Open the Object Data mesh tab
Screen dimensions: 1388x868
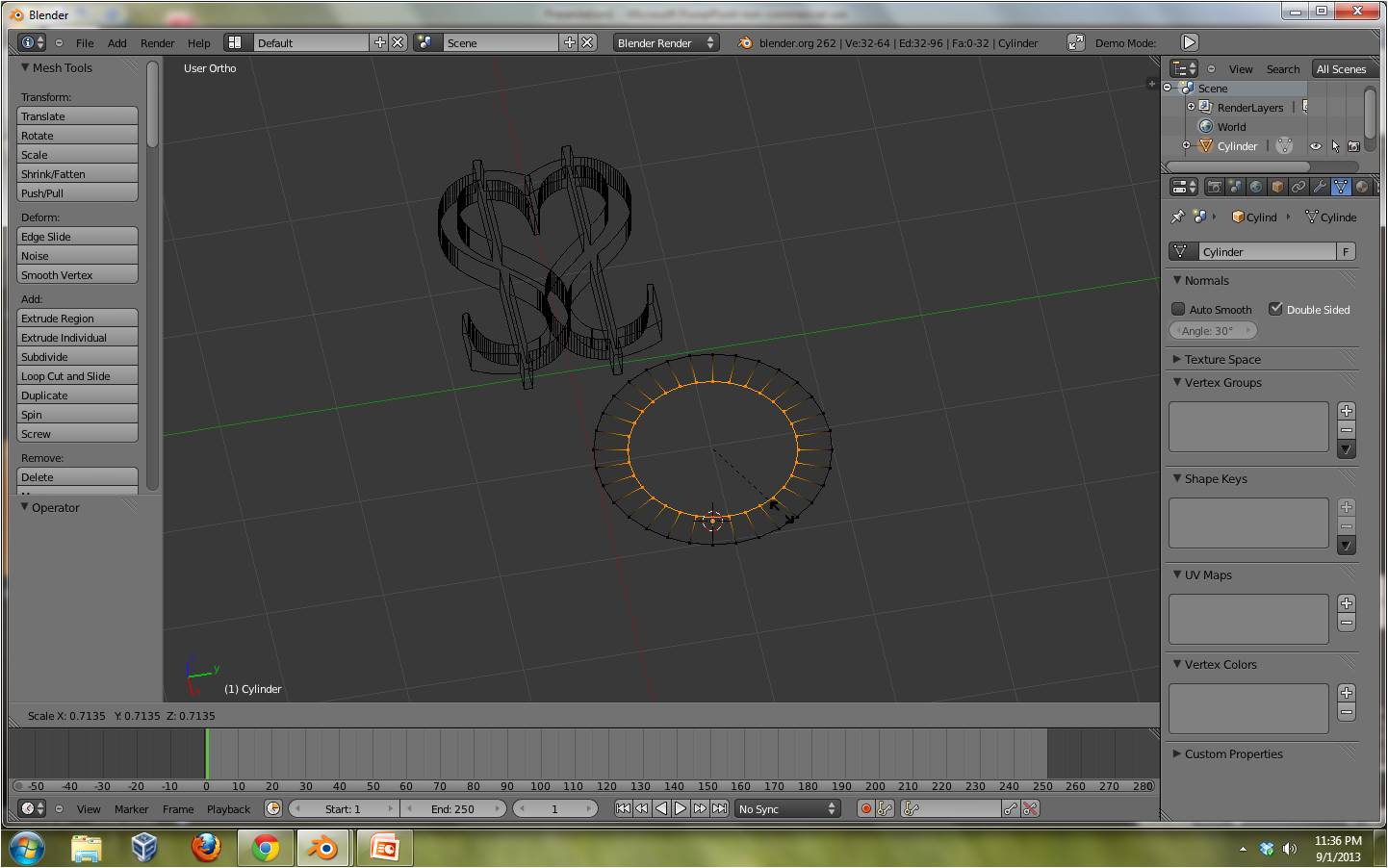(1341, 187)
